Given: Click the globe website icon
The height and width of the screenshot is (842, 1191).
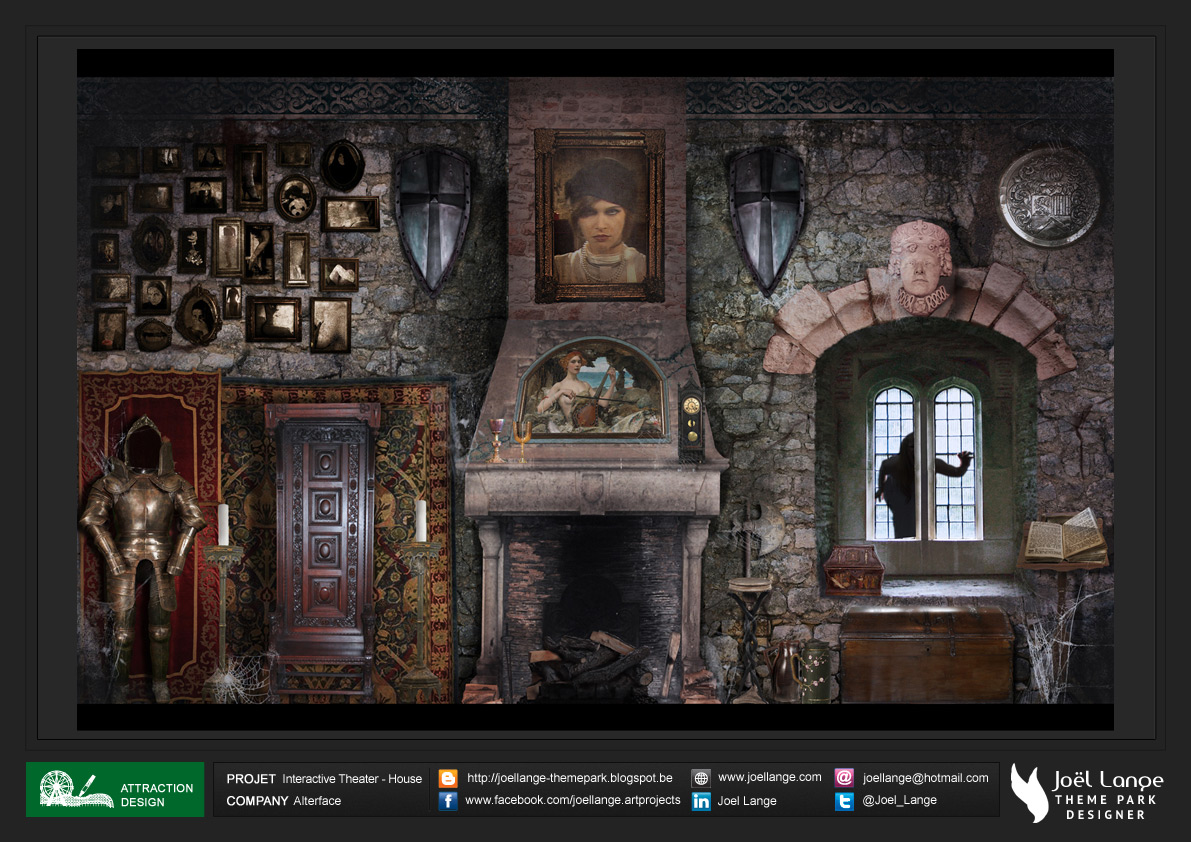Looking at the screenshot, I should pos(701,778).
